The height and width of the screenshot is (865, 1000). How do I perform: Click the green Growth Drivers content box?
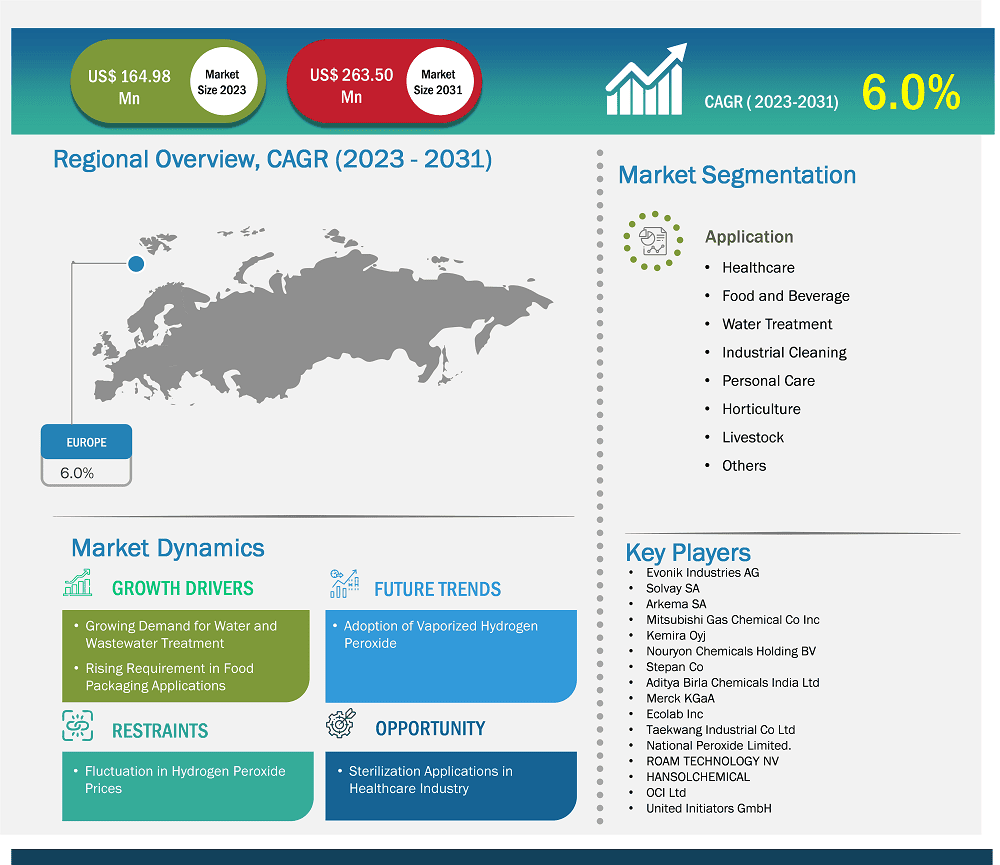point(186,656)
